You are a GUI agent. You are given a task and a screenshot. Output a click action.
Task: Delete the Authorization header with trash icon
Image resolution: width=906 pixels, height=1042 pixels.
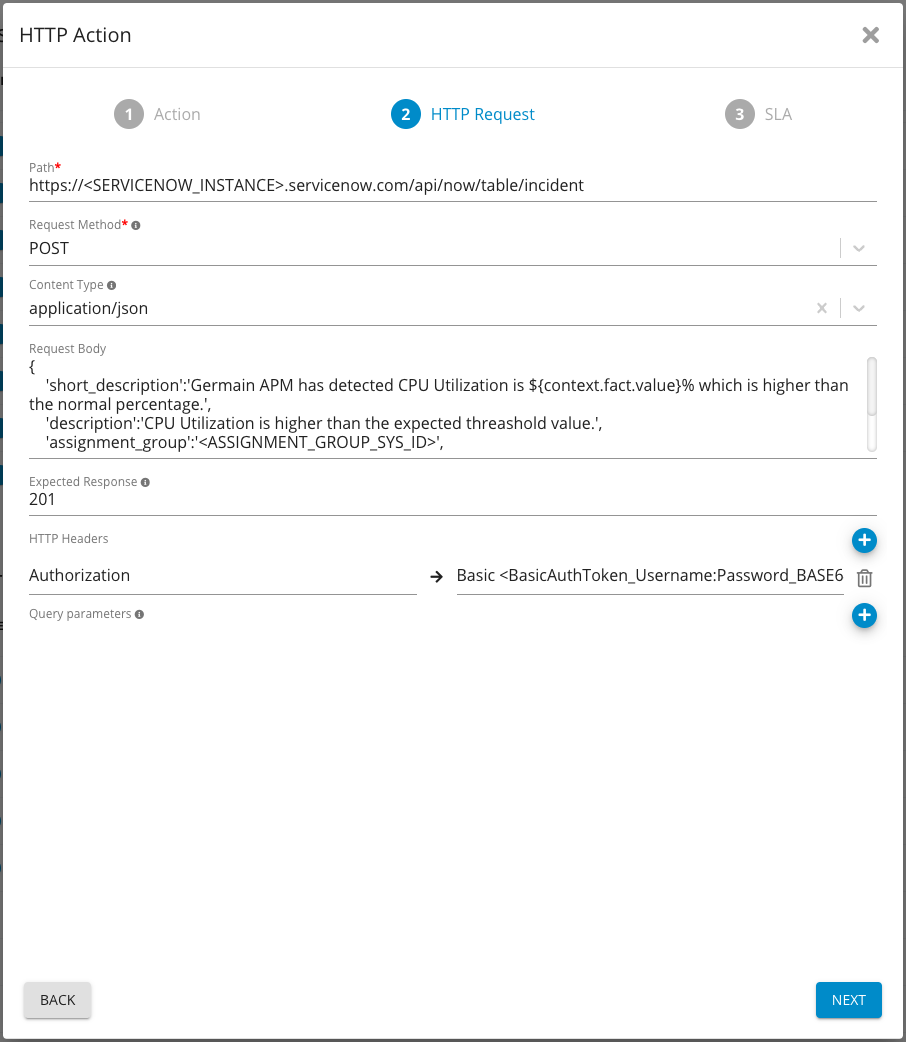(865, 578)
